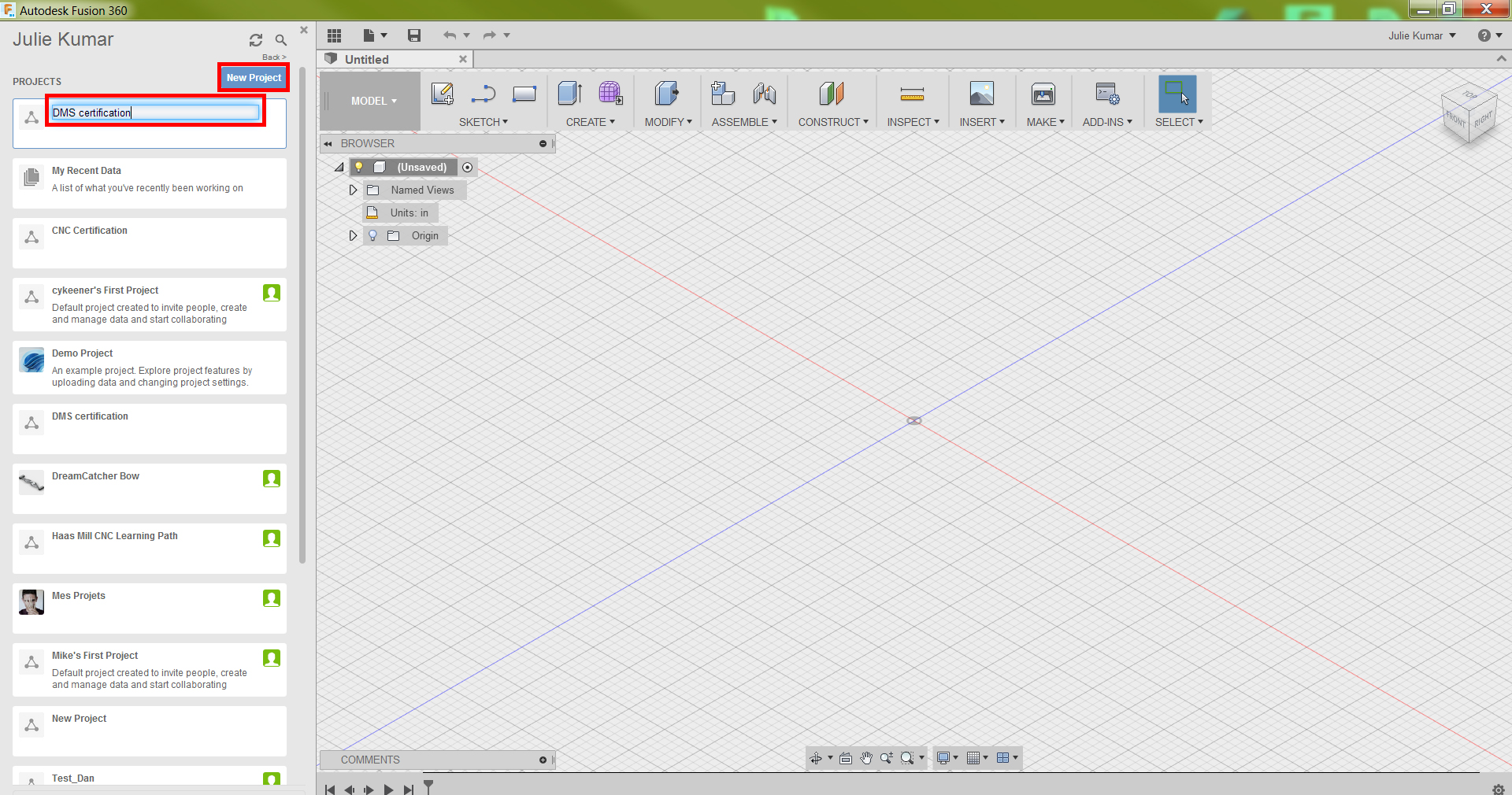Select the Press Pull modify icon
The width and height of the screenshot is (1512, 795).
[666, 94]
